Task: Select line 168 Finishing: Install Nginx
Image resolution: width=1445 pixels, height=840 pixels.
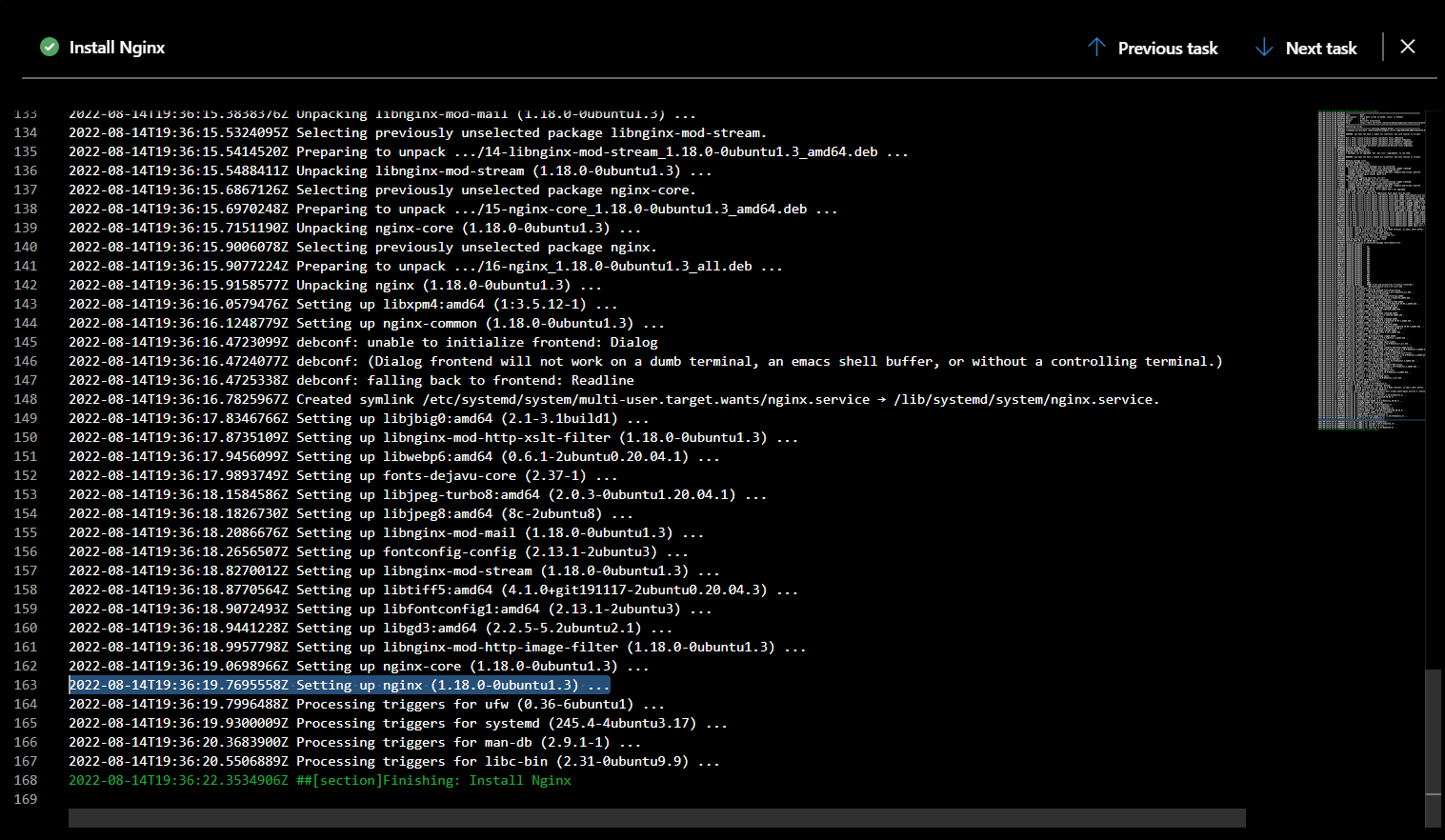Action: click(x=320, y=780)
